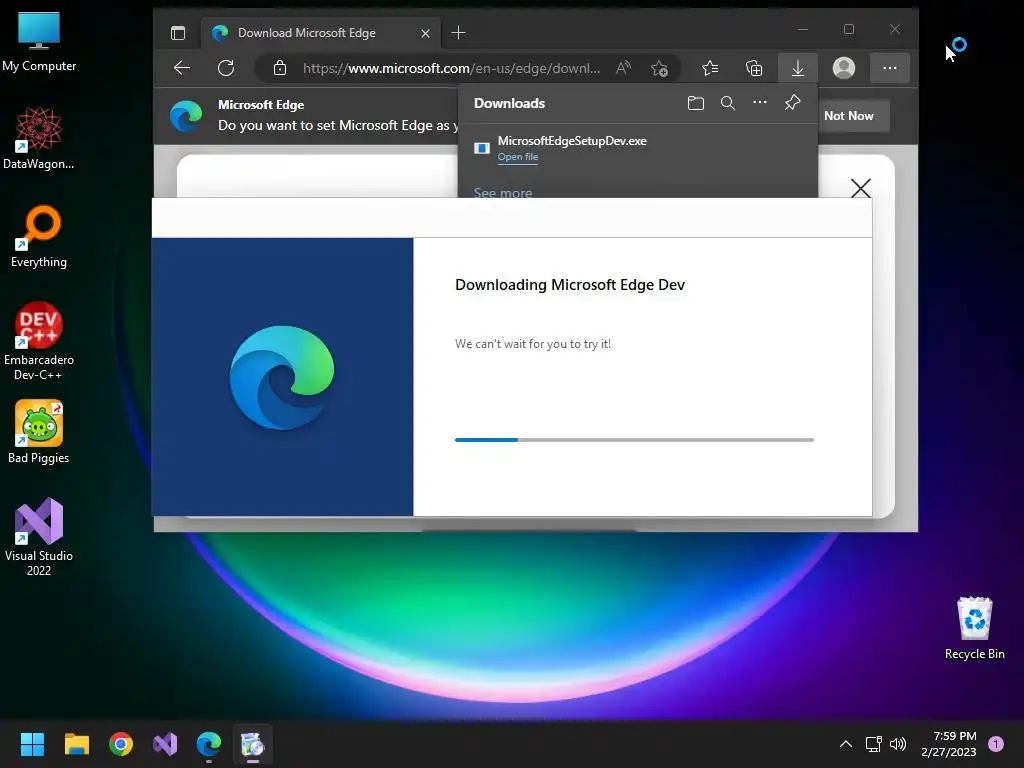The image size is (1024, 768).
Task: Click the Open file link
Action: [x=518, y=157]
